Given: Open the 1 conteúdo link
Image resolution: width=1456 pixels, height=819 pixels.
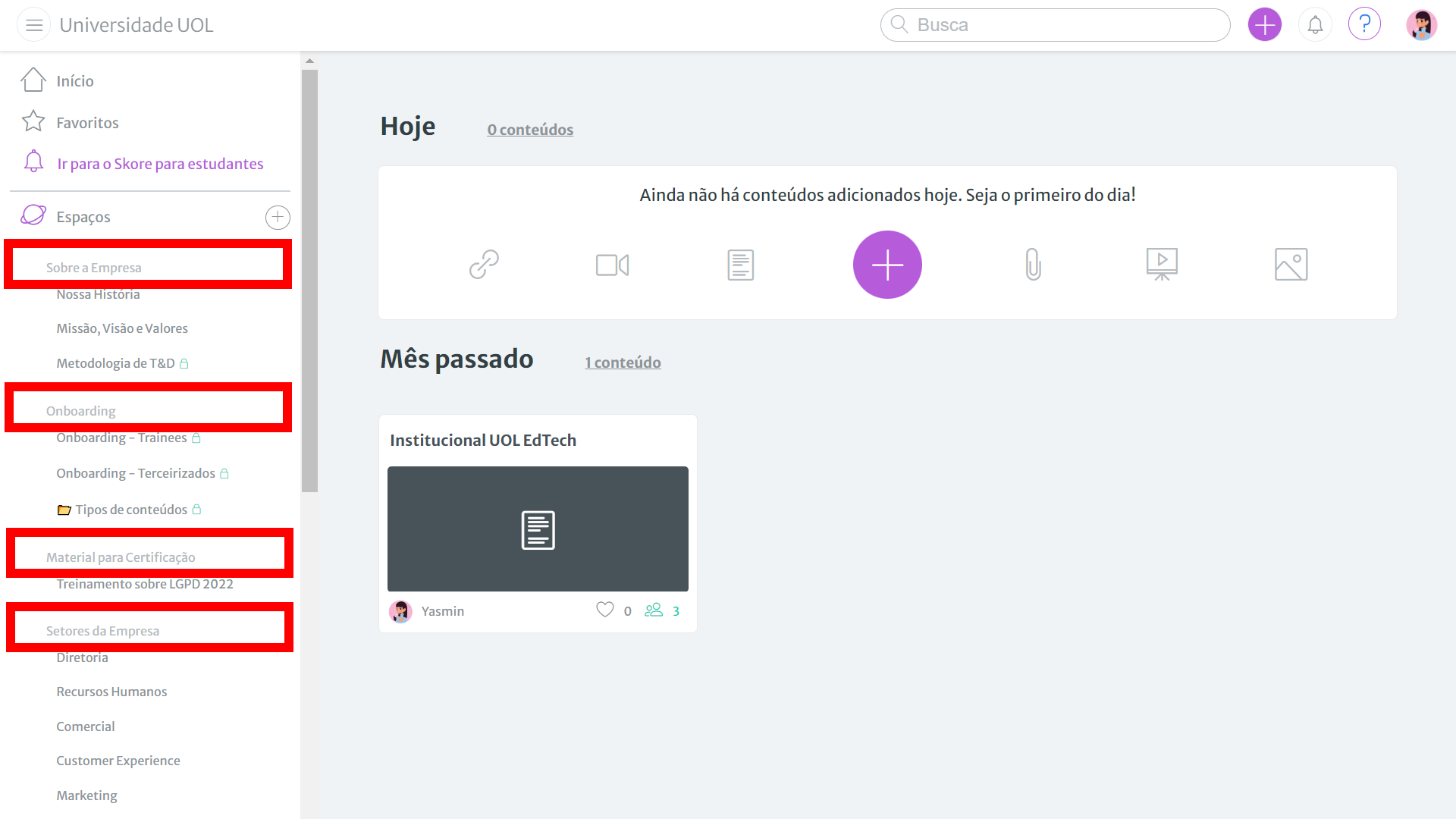Looking at the screenshot, I should click(623, 362).
